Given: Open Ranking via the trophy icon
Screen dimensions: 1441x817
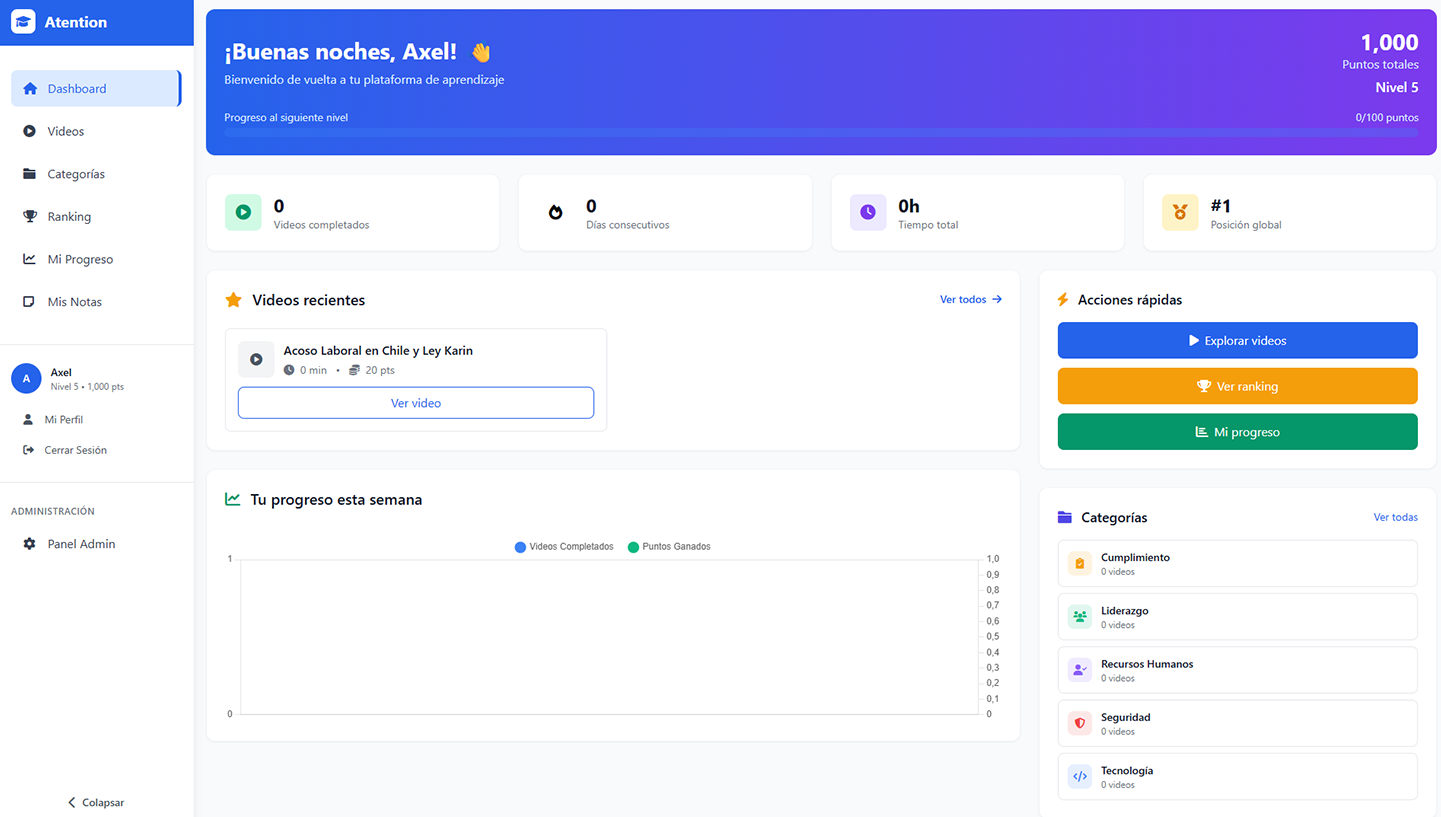Looking at the screenshot, I should (27, 216).
